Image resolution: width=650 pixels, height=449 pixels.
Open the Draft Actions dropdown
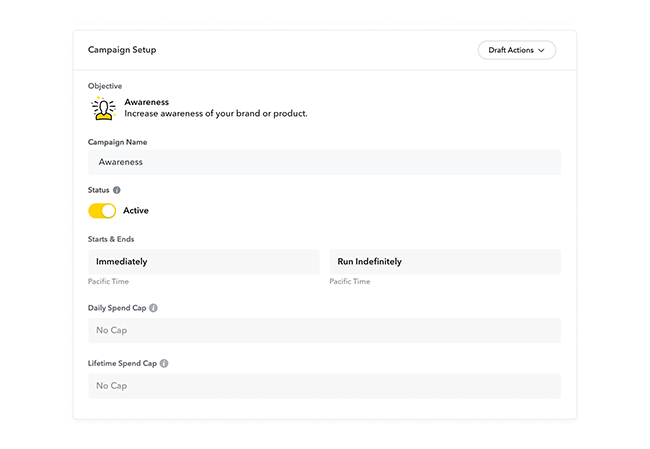click(517, 50)
